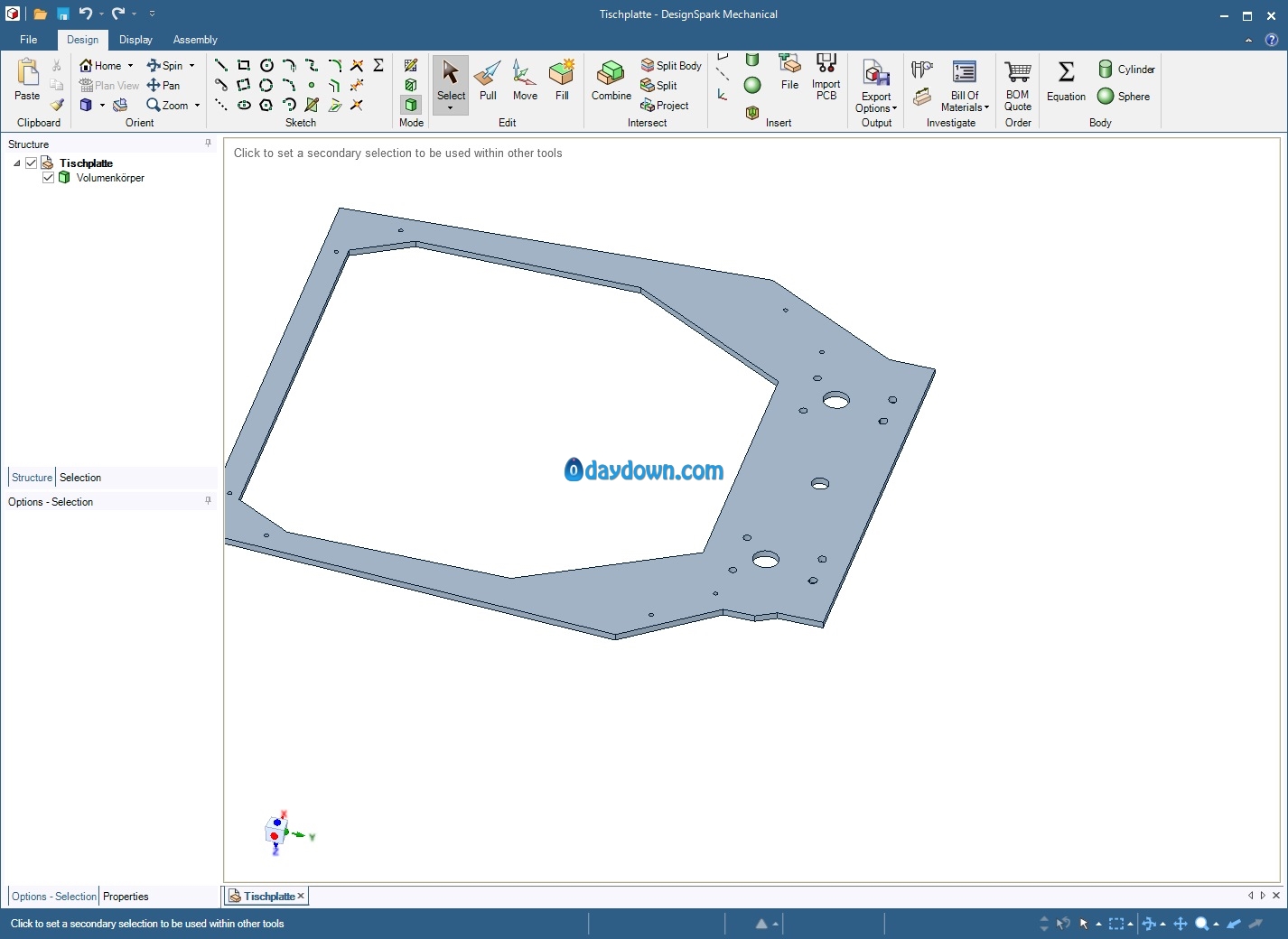
Task: Switch to the Assembly ribbon tab
Action: pyautogui.click(x=195, y=40)
